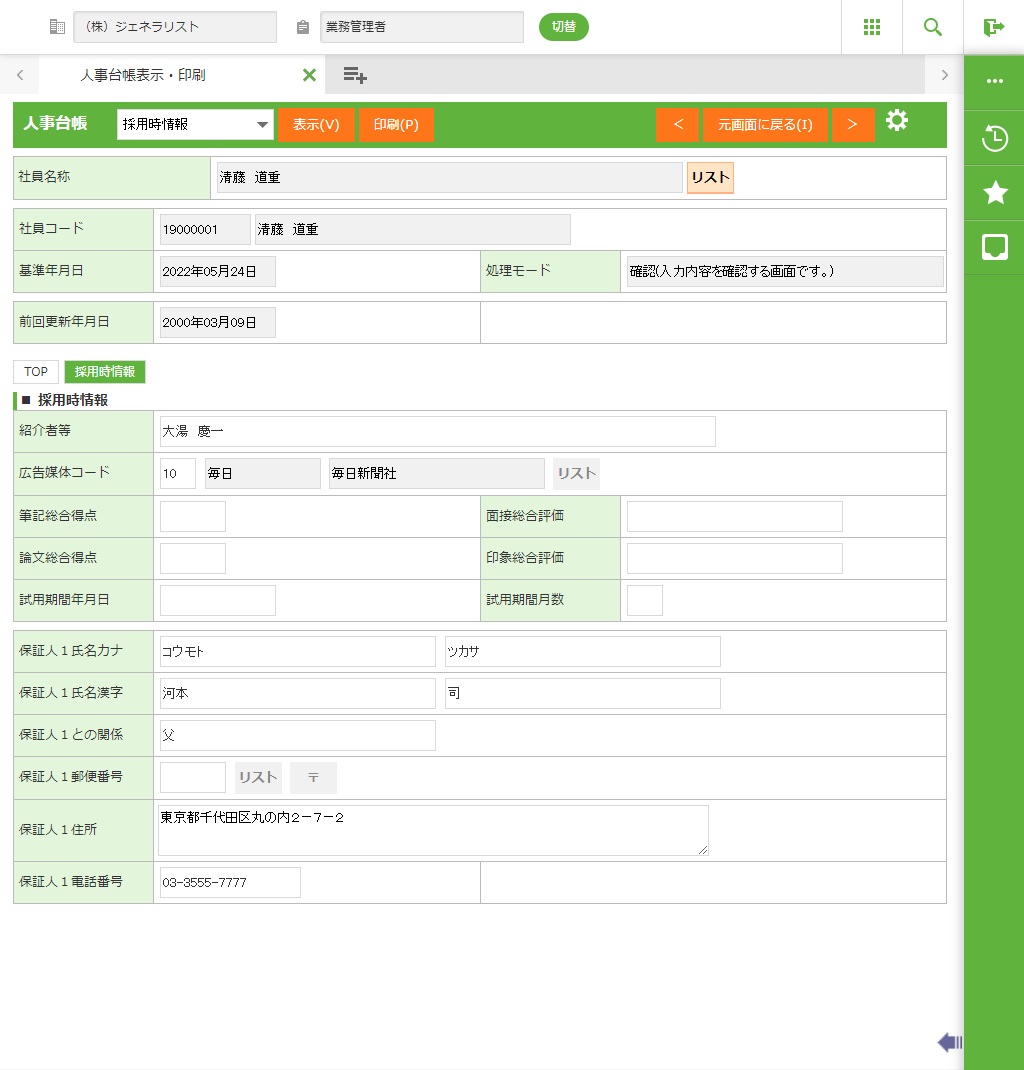Go to next record with > button

tap(853, 125)
